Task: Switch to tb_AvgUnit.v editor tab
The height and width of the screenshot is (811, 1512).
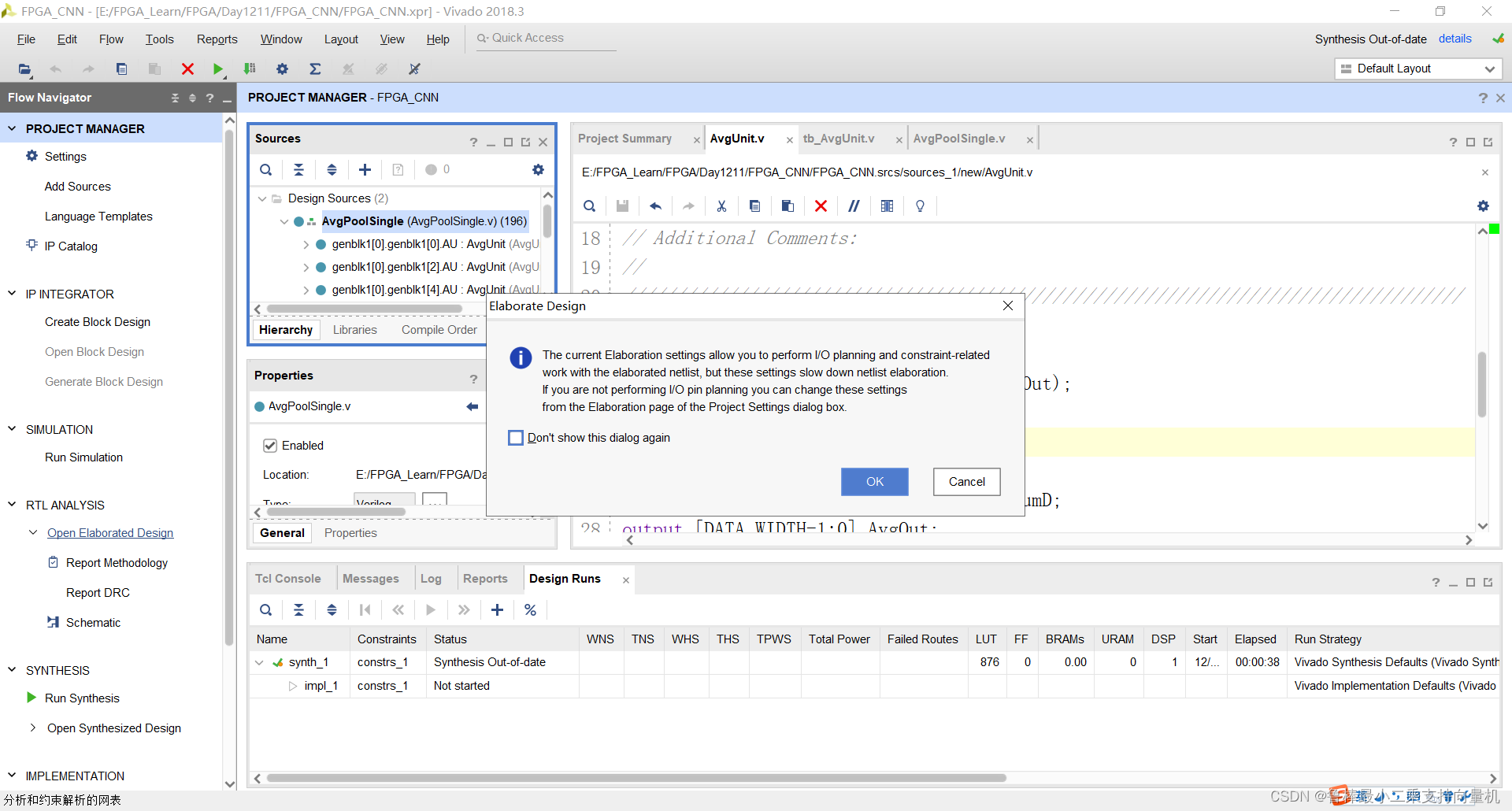Action: click(x=839, y=139)
